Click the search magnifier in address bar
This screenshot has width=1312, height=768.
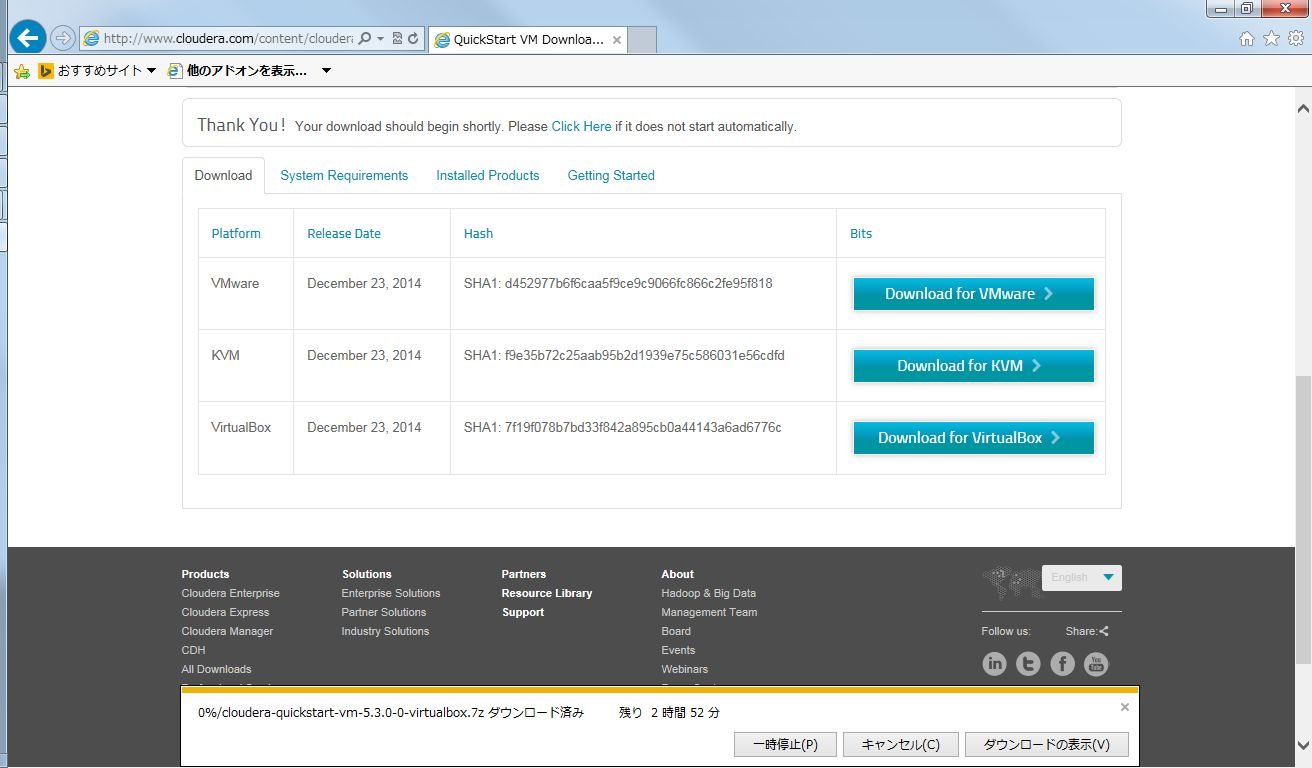tap(365, 38)
